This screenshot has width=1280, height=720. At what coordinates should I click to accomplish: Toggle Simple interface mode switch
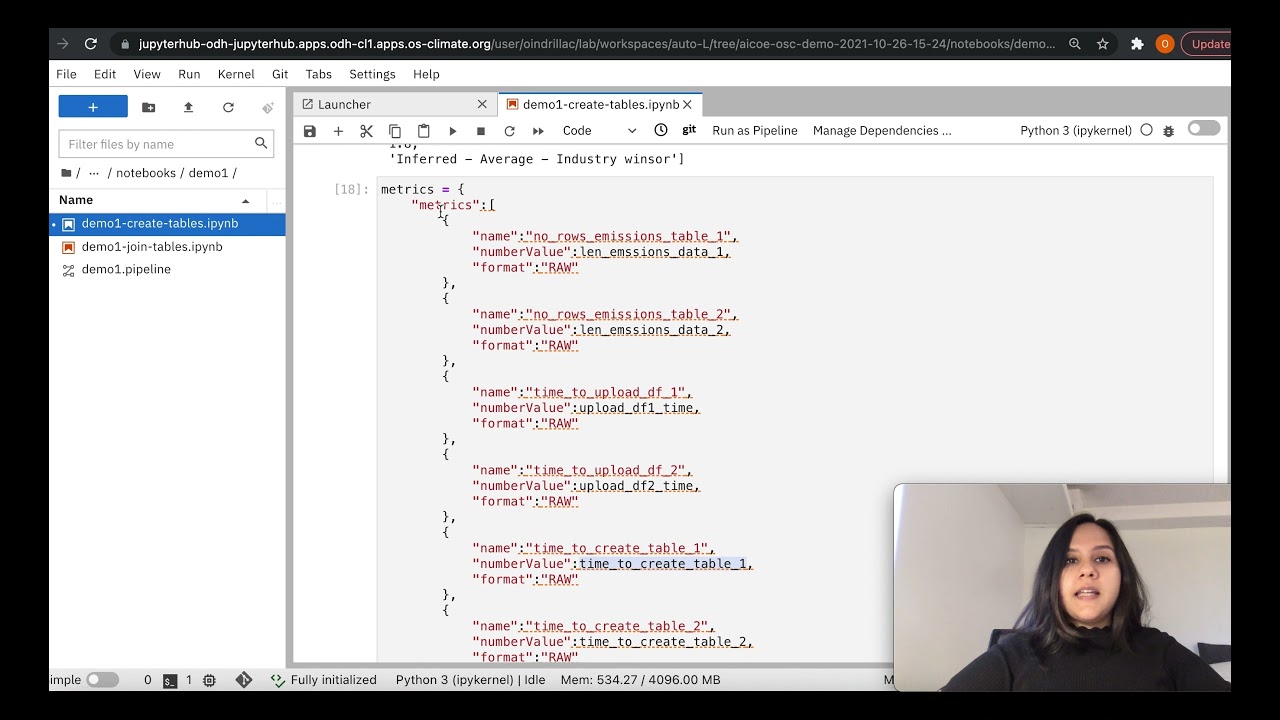tap(101, 680)
